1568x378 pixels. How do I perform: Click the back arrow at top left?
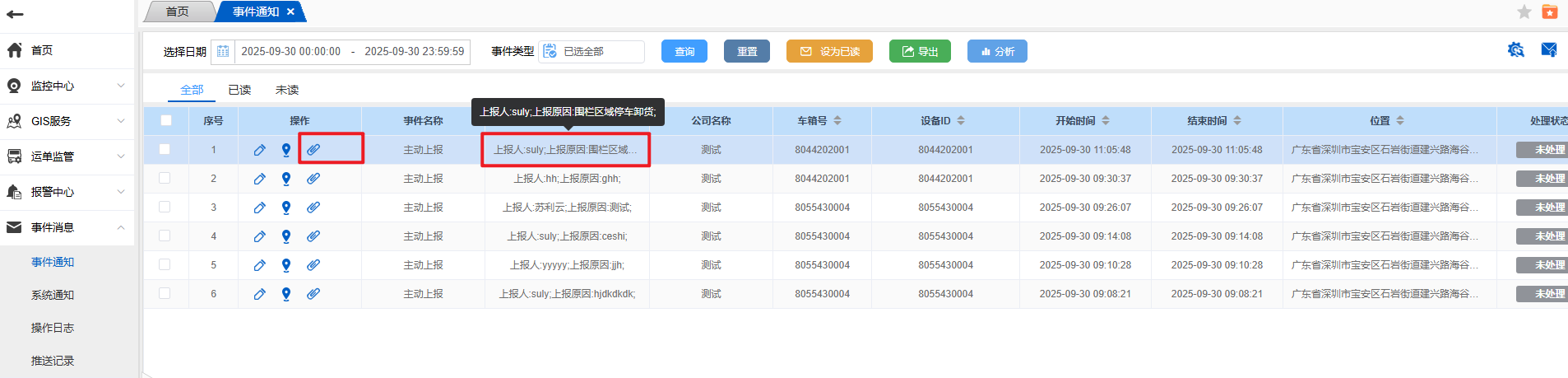coord(15,14)
